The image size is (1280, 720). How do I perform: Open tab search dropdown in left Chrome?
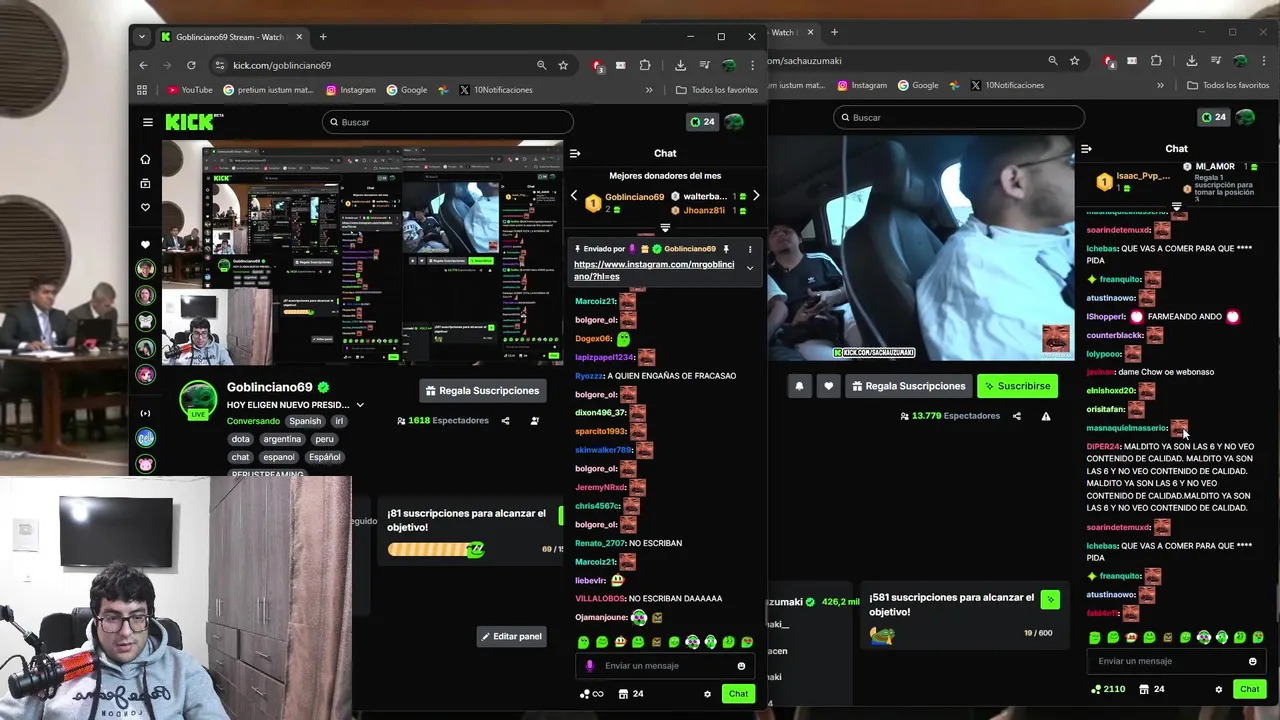[x=141, y=37]
